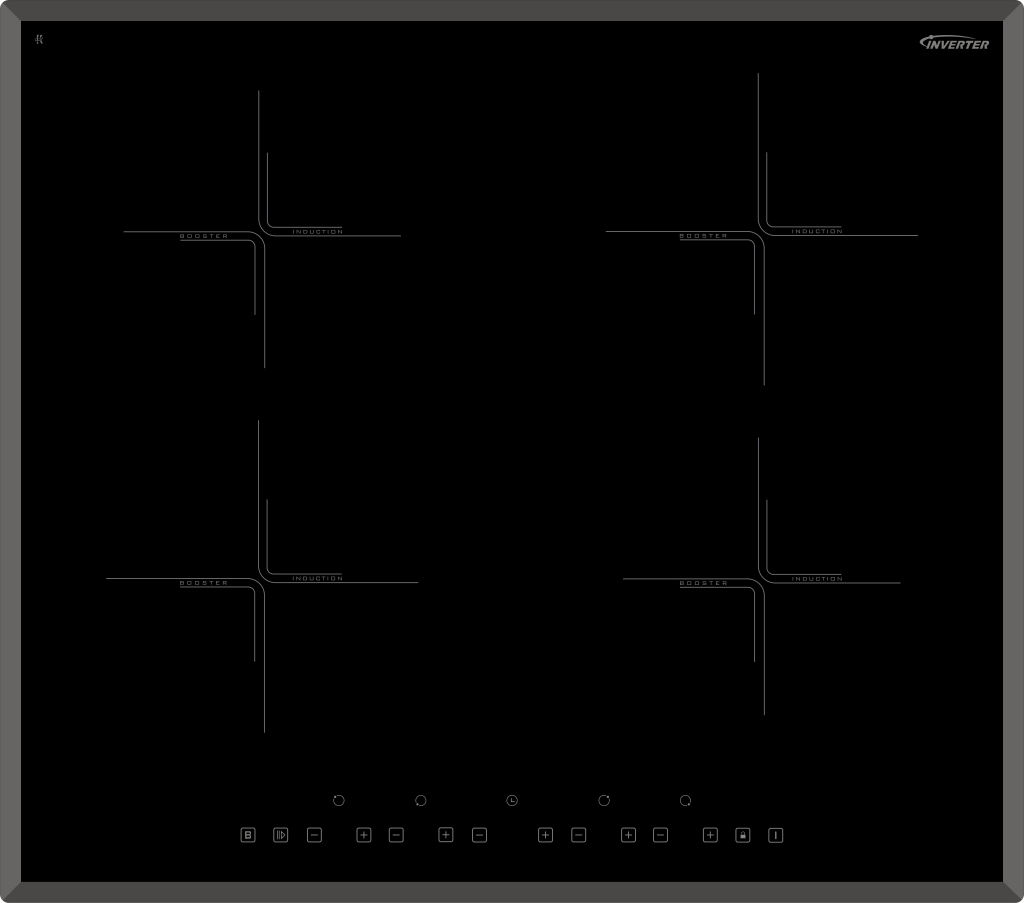Raise the rear-right zone power level

pyautogui.click(x=628, y=835)
